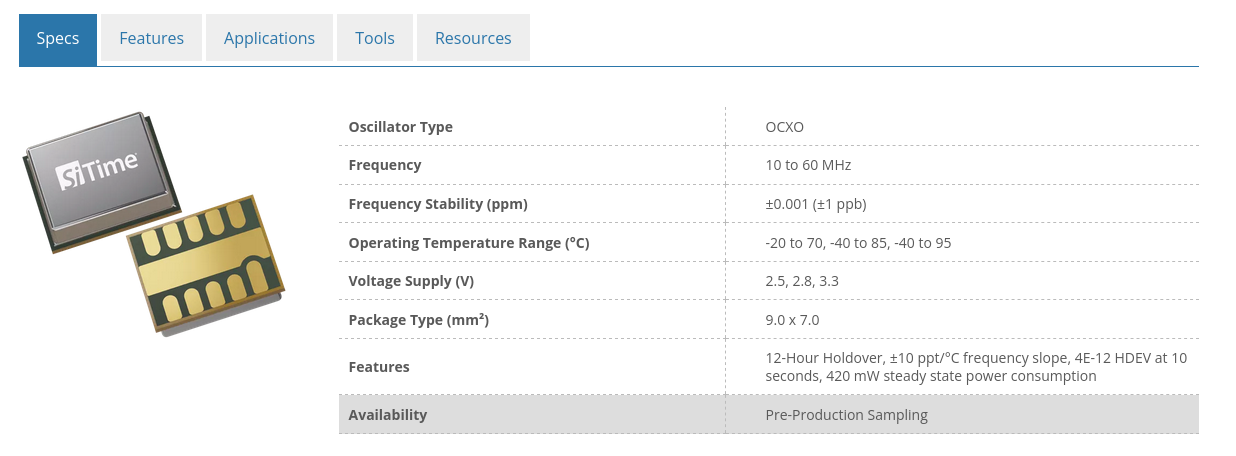Image resolution: width=1236 pixels, height=456 pixels.
Task: Go to the Tools tab
Action: [x=374, y=39]
